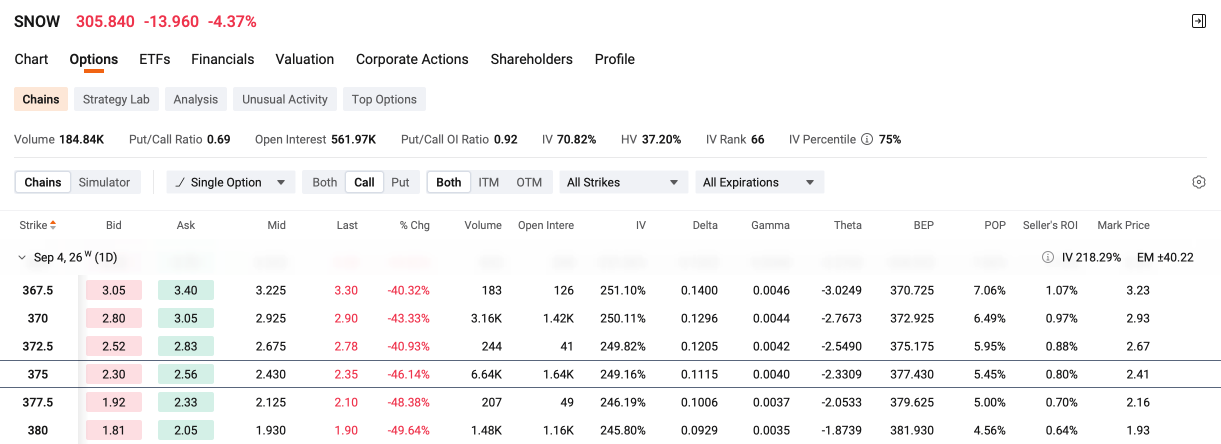This screenshot has height=444, width=1221.
Task: Click volume 6.64K in 375 row
Action: [485, 374]
